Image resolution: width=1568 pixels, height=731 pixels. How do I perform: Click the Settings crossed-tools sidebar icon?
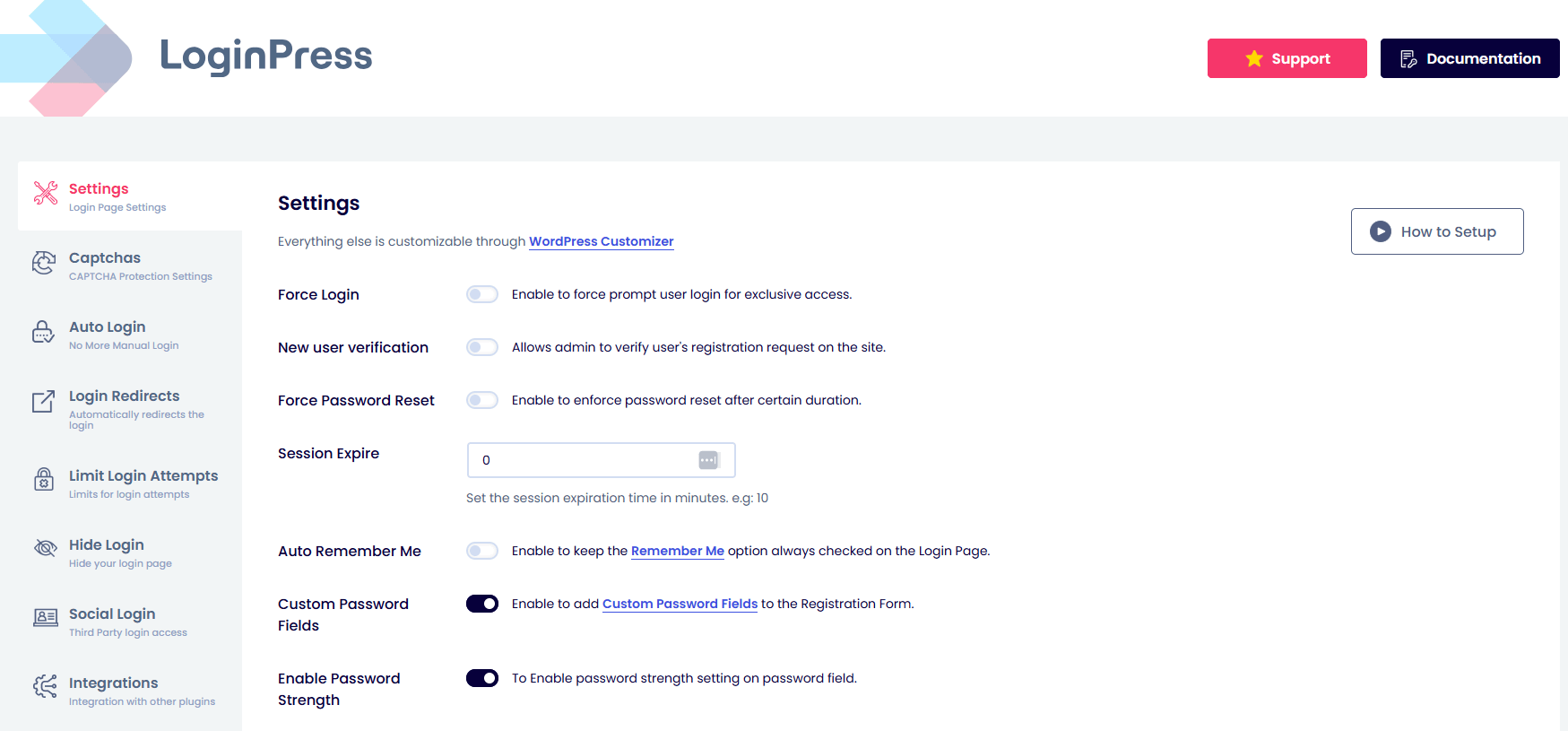(45, 192)
